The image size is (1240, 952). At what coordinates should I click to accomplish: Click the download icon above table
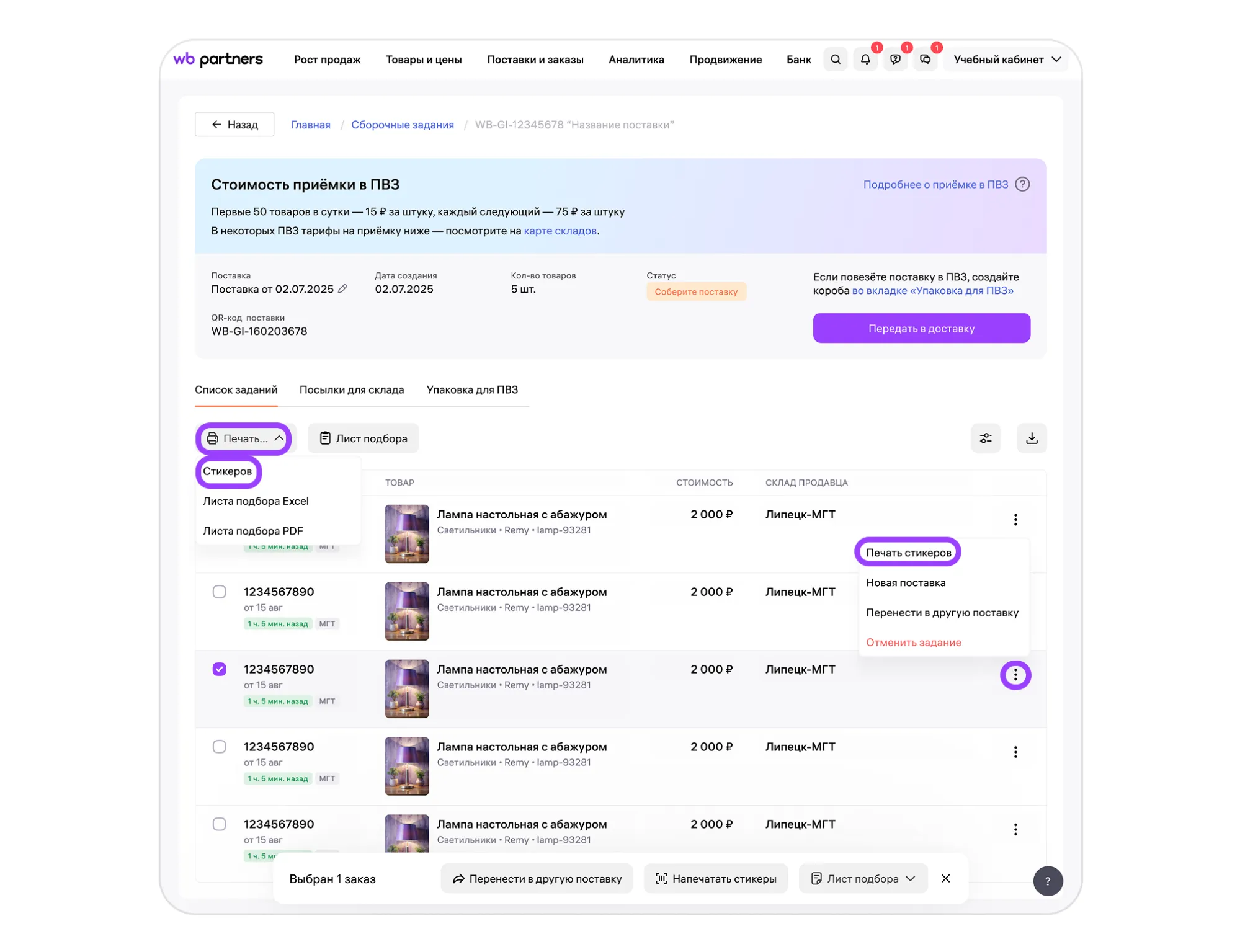[x=1031, y=438]
